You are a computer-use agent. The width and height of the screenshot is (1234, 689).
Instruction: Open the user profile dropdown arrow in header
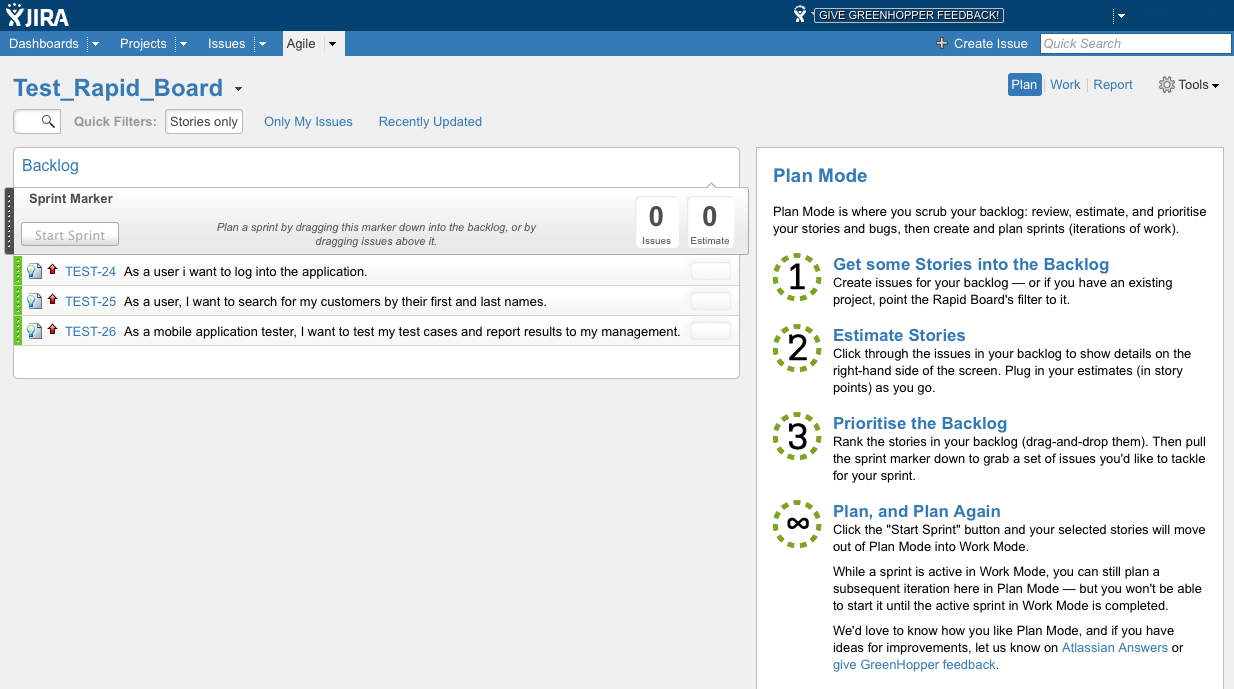(1121, 16)
